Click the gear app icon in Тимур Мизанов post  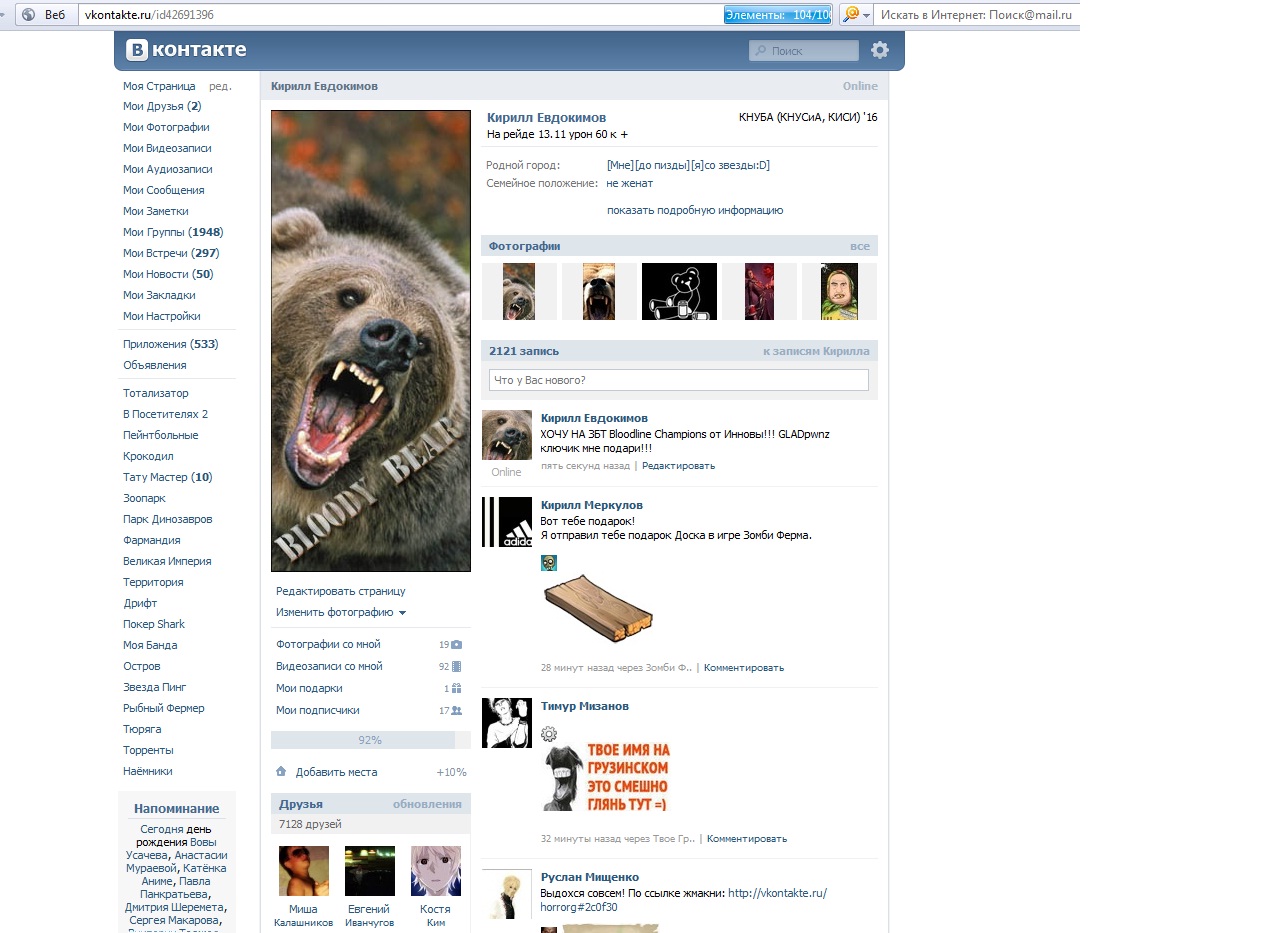coord(549,735)
